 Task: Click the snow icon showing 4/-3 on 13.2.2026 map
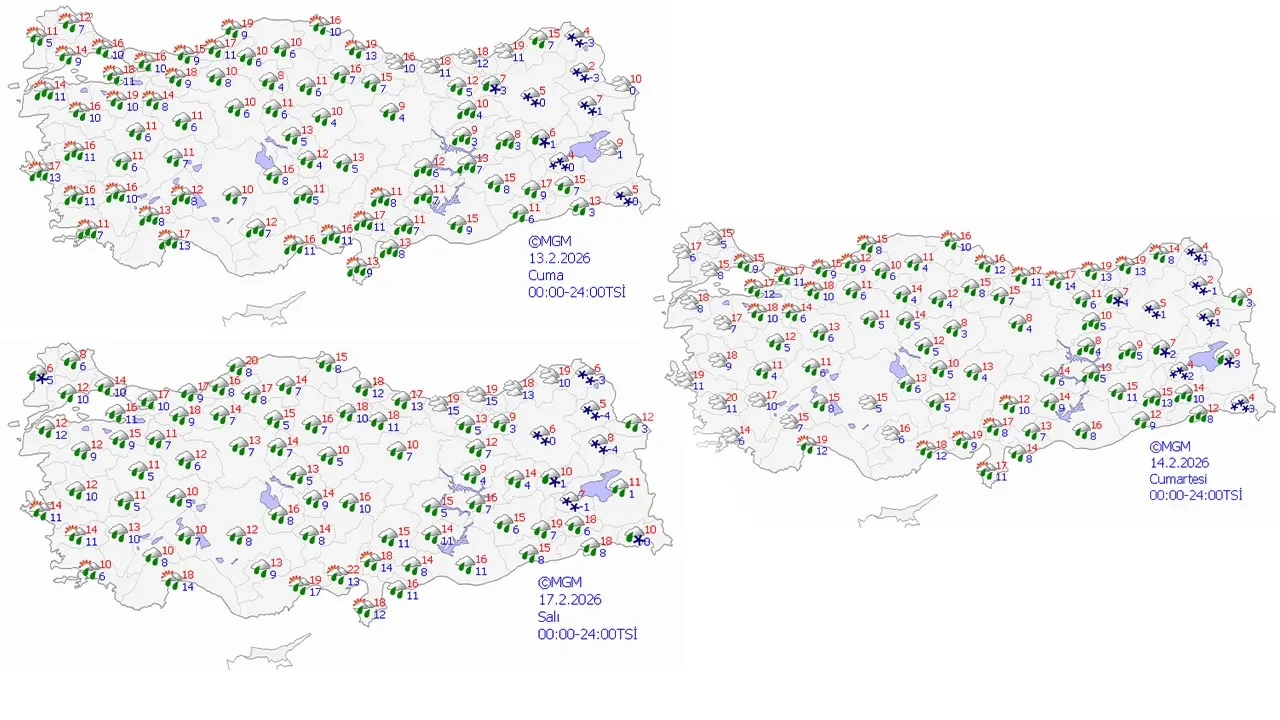[576, 38]
